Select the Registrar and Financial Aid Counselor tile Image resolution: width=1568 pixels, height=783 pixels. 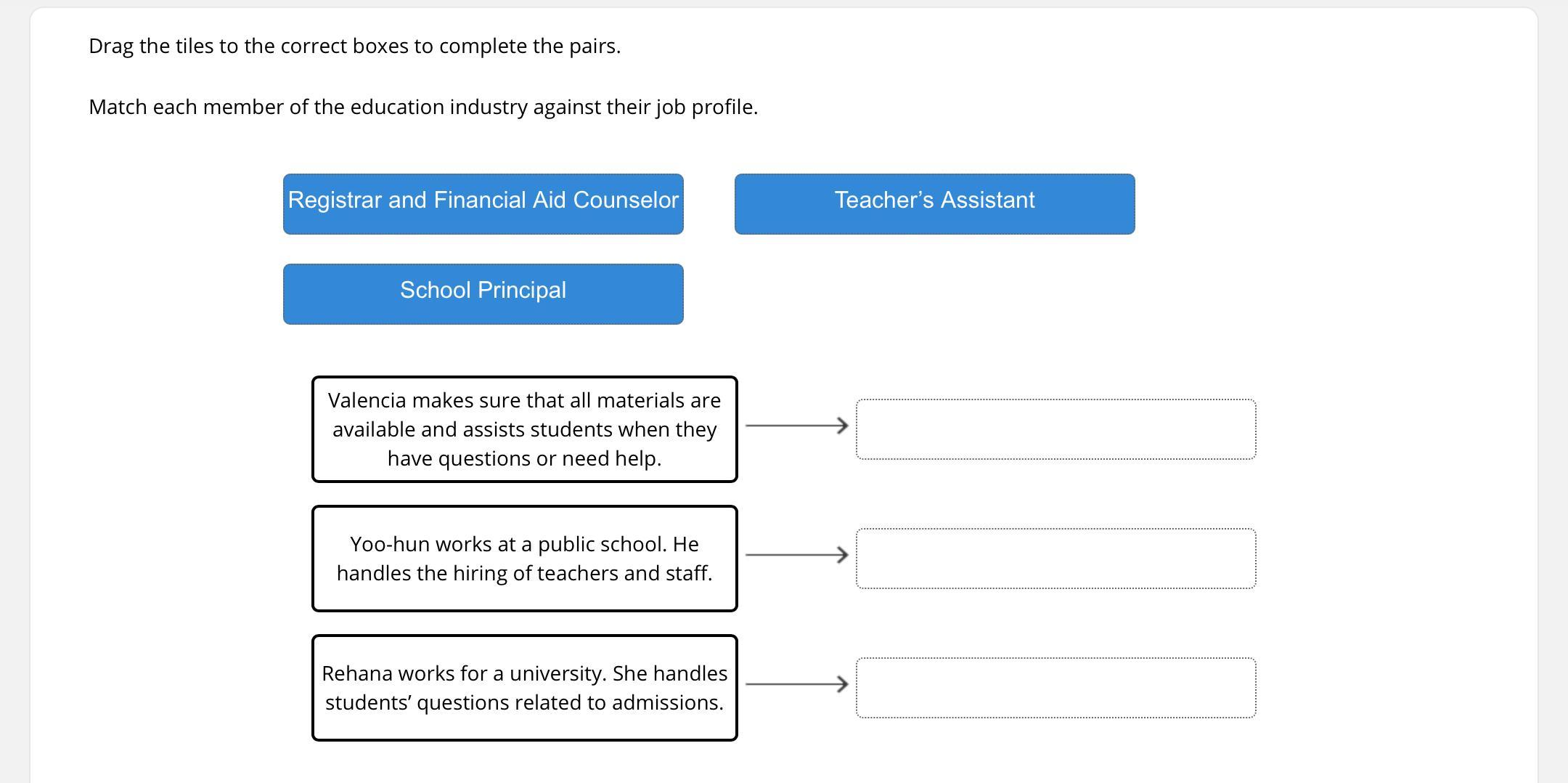(483, 203)
